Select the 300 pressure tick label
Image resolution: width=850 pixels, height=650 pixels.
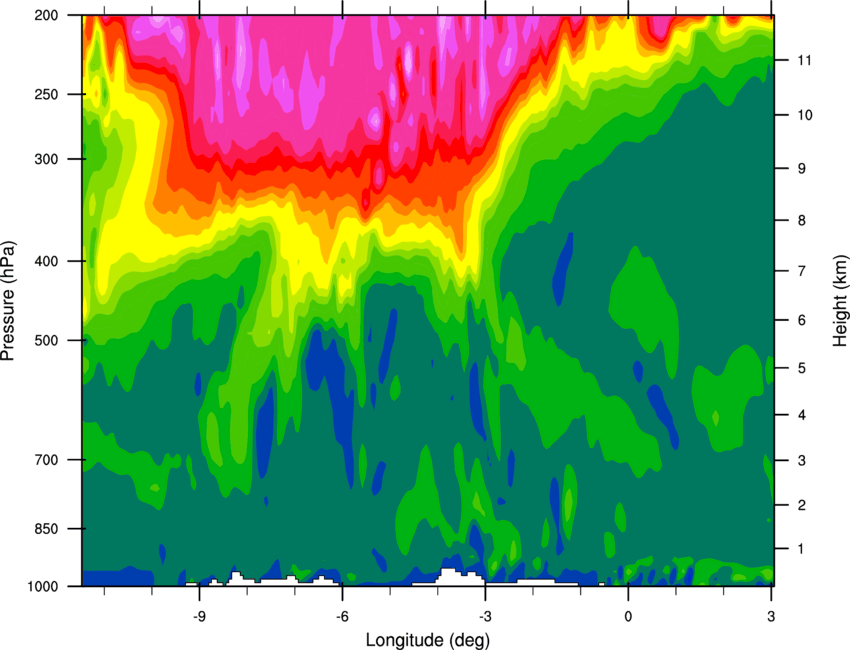pyautogui.click(x=47, y=159)
